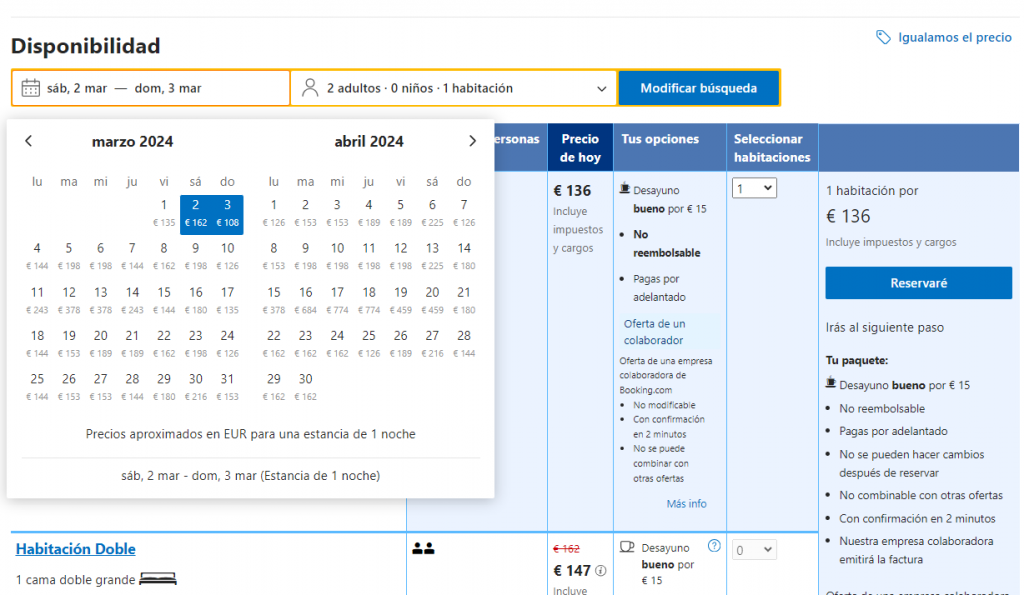Click the price match tag icon

pos(883,37)
